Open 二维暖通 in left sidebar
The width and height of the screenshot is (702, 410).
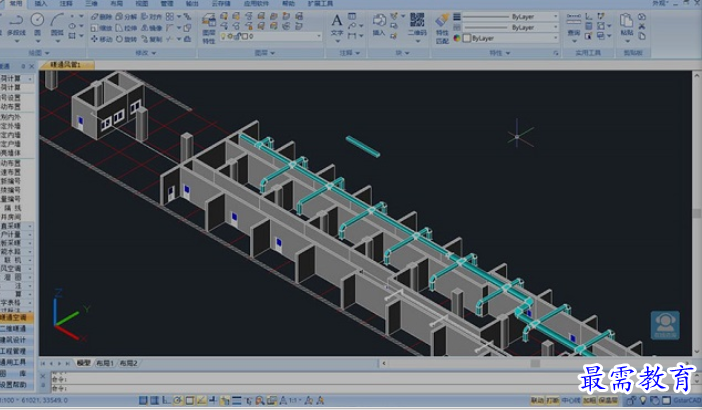[16, 329]
